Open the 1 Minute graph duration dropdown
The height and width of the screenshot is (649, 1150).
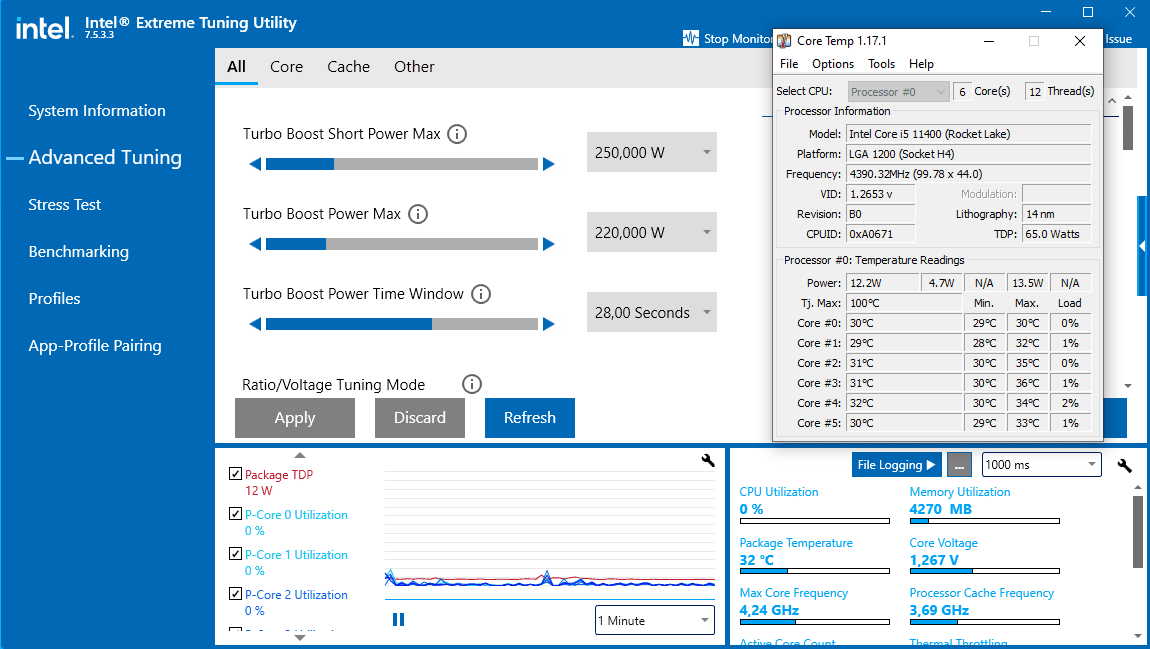(x=655, y=620)
